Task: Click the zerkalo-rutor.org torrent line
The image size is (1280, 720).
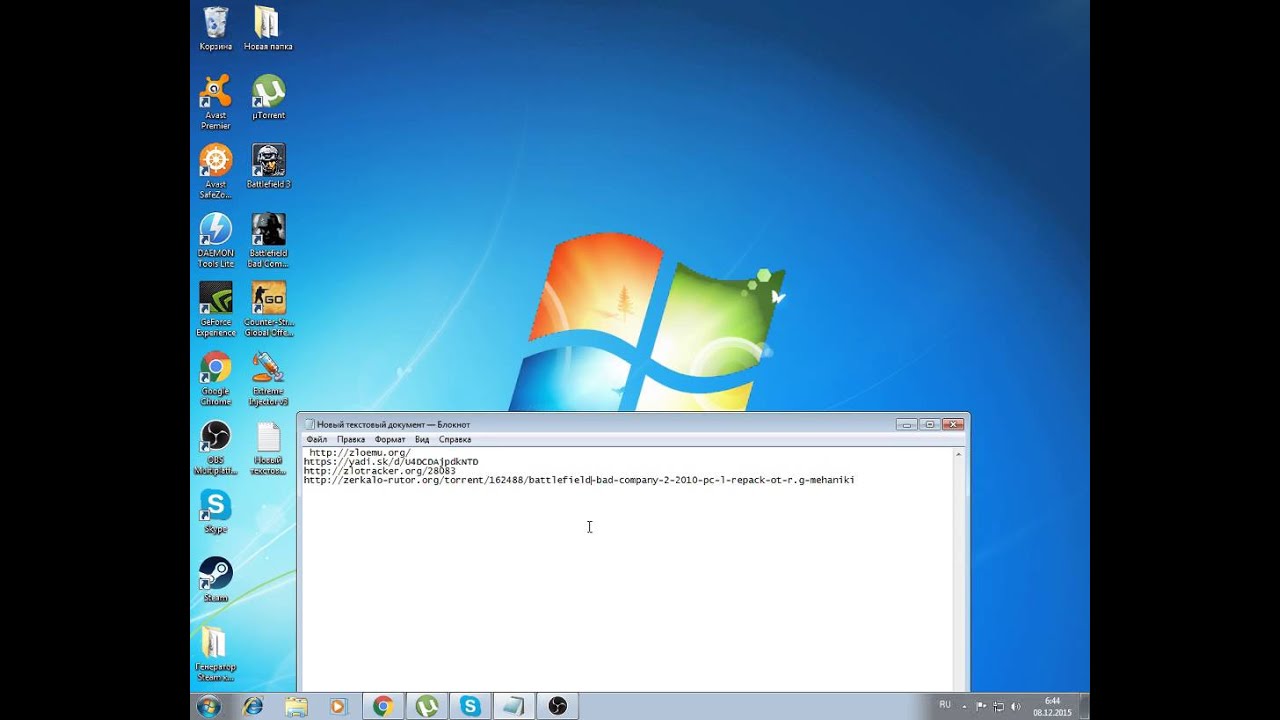Action: [579, 480]
